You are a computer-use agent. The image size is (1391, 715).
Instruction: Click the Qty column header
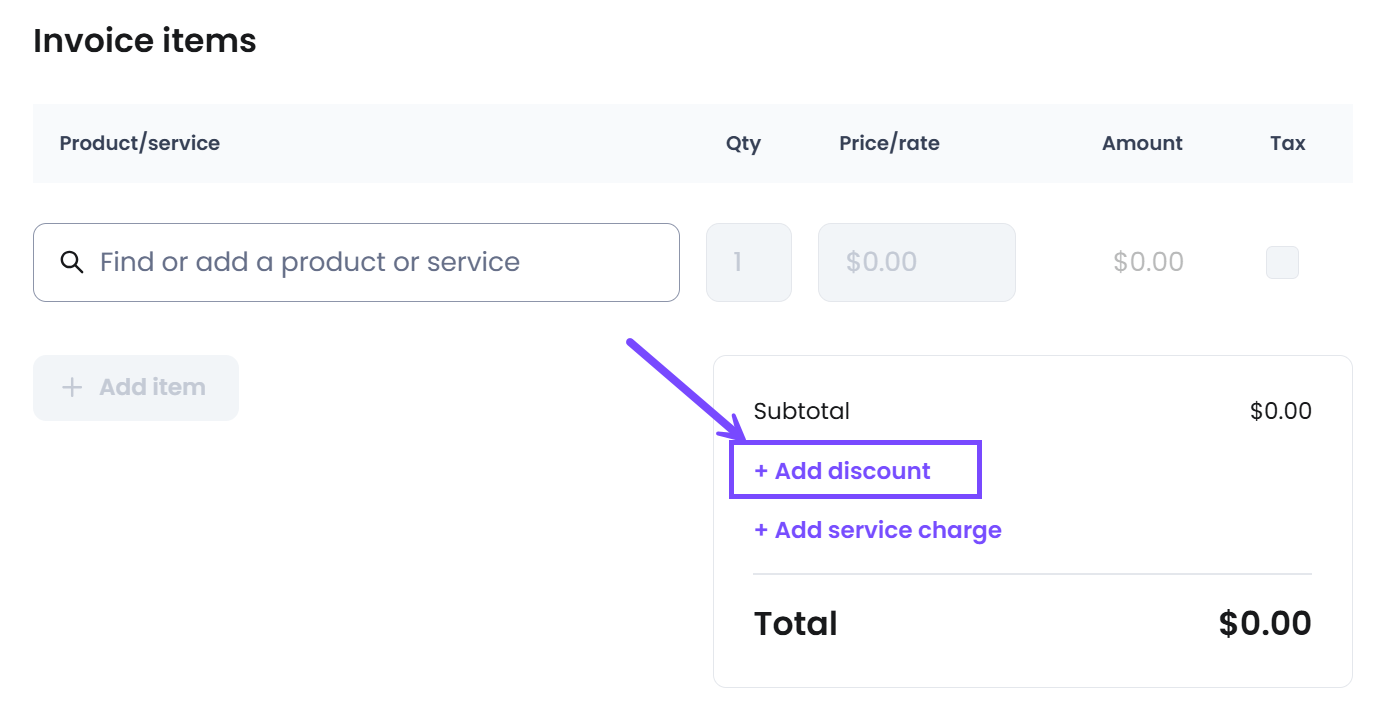(x=743, y=143)
